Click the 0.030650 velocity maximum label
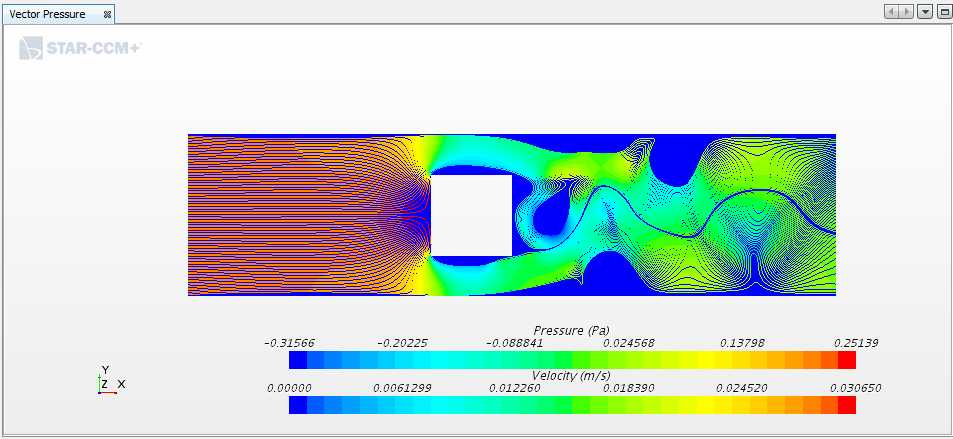The image size is (953, 439). (856, 388)
